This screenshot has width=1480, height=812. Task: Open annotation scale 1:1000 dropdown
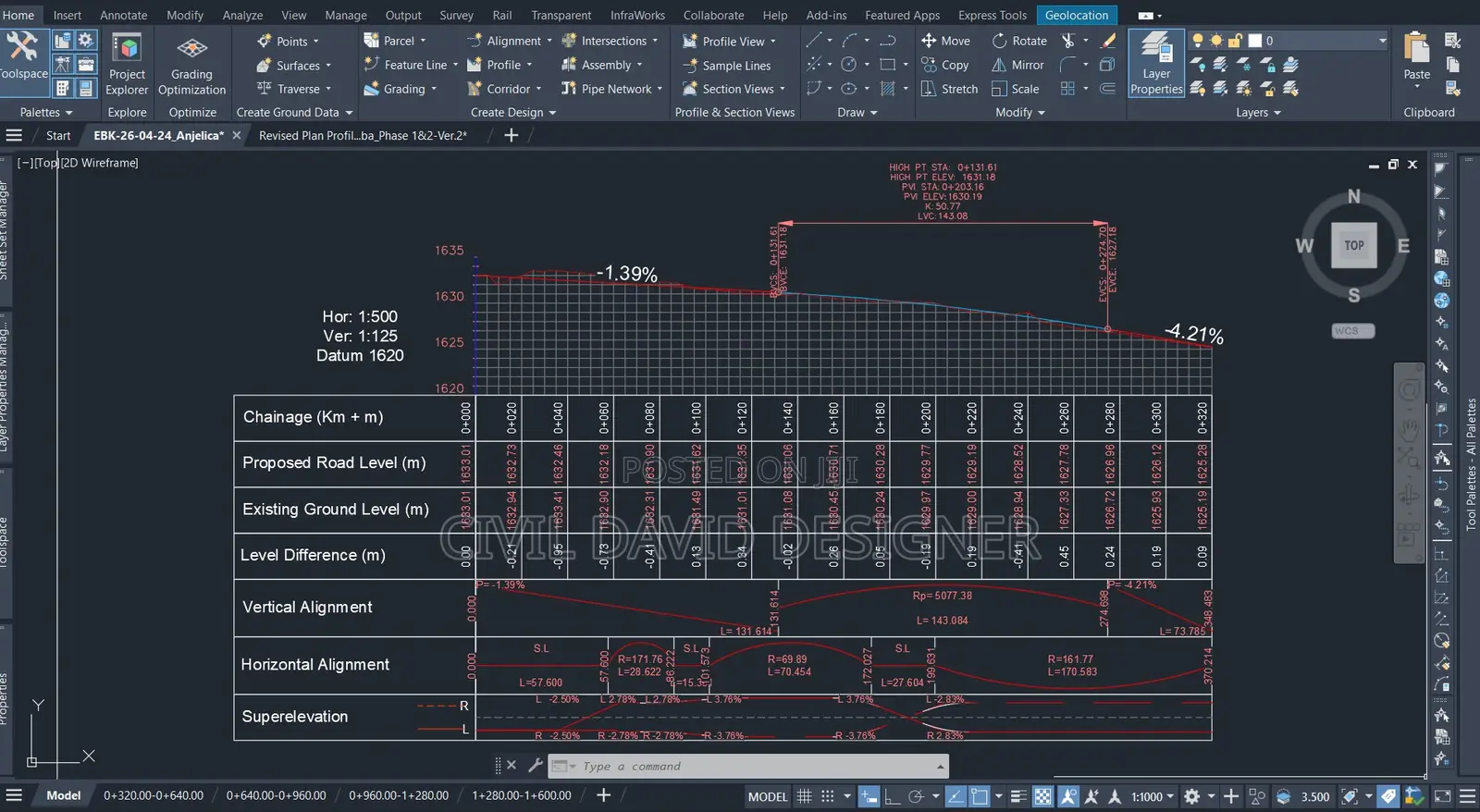1153,796
